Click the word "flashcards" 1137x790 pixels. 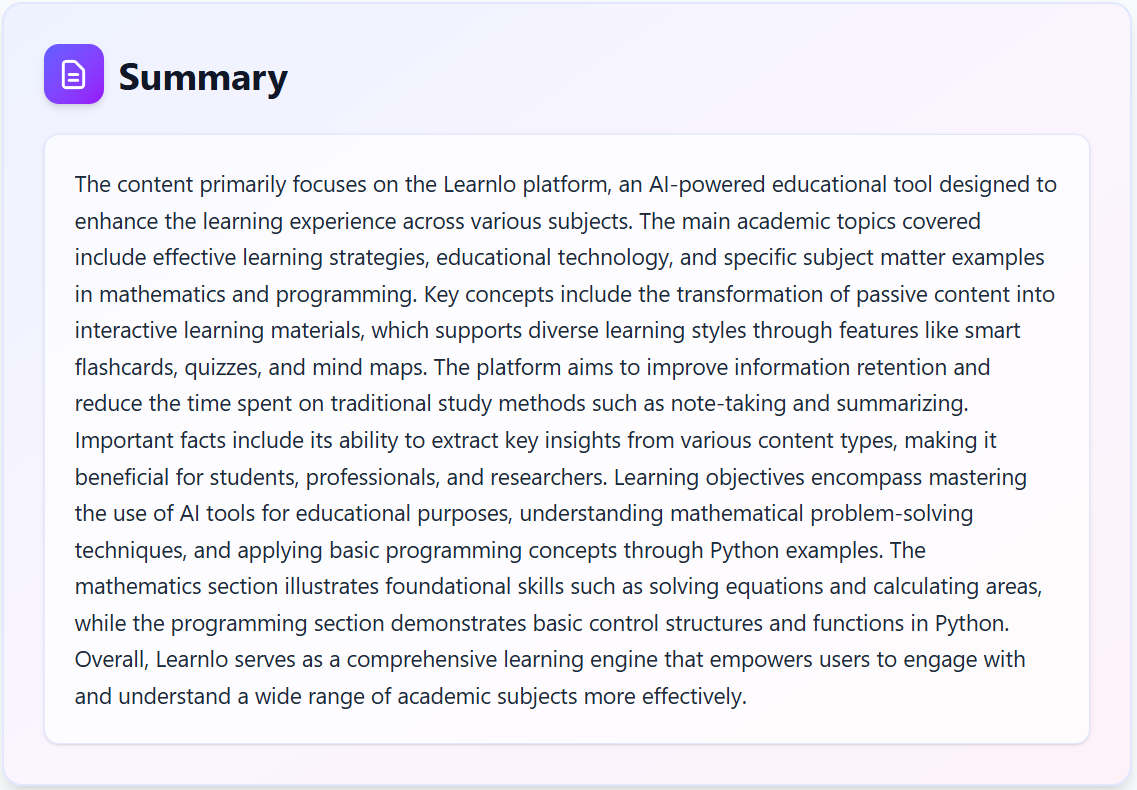click(x=126, y=368)
